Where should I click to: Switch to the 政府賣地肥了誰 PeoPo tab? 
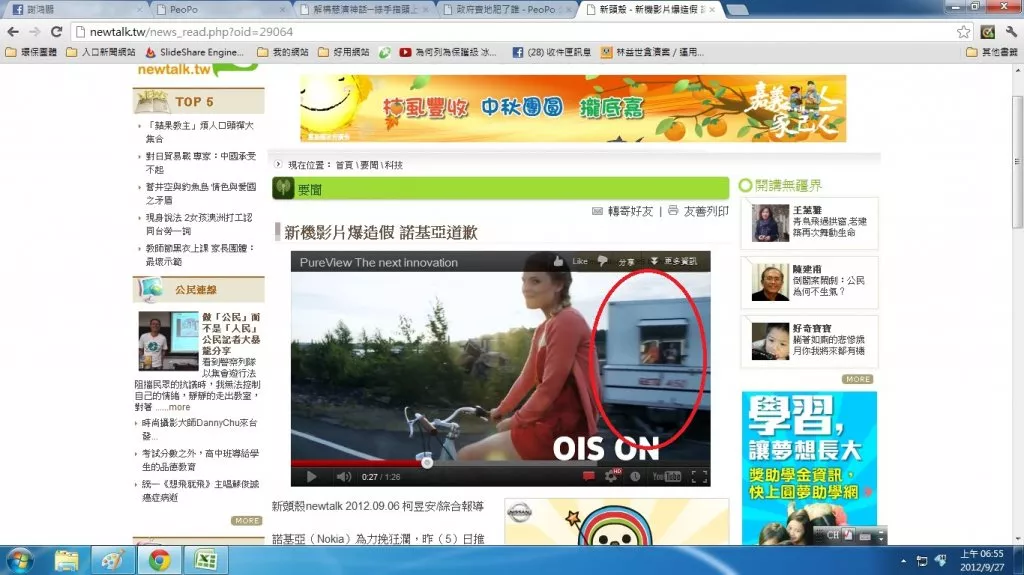(506, 9)
